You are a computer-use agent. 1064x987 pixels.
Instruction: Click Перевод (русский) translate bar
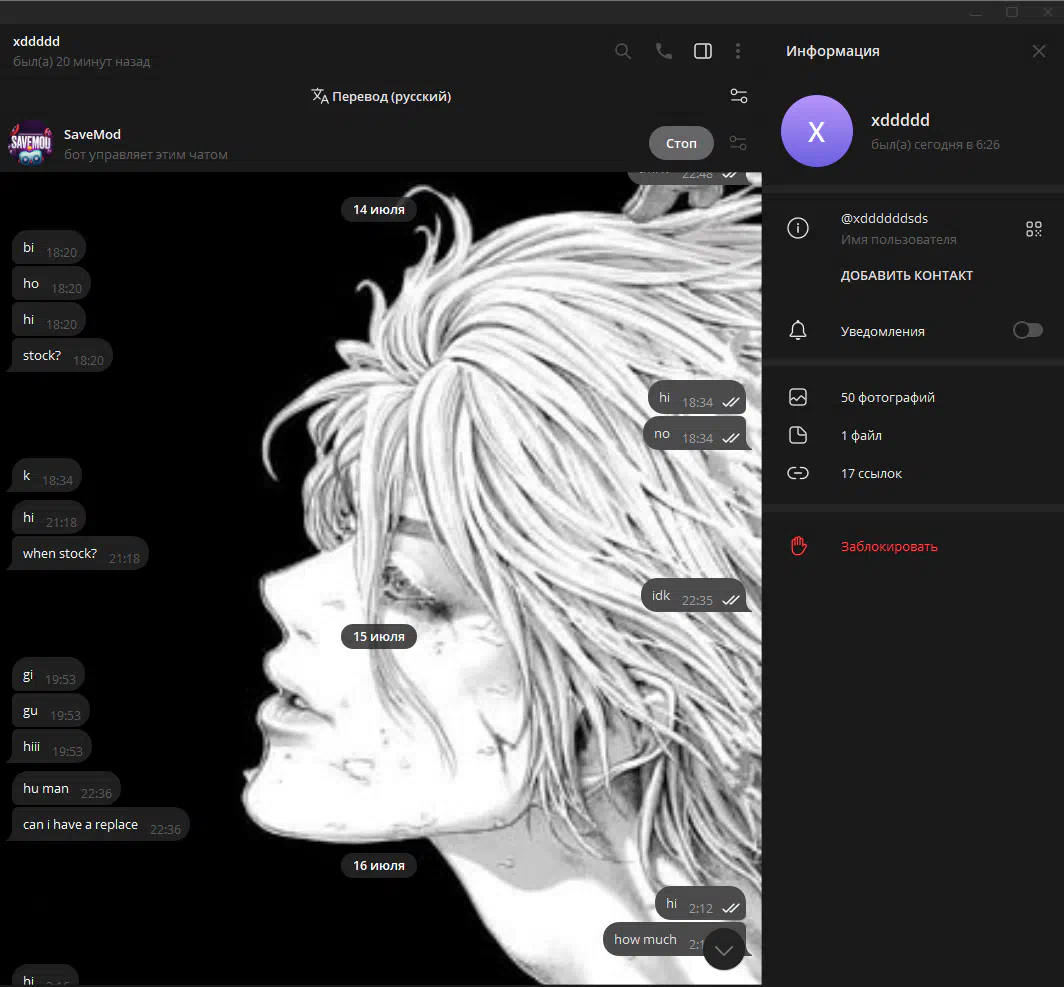point(381,96)
